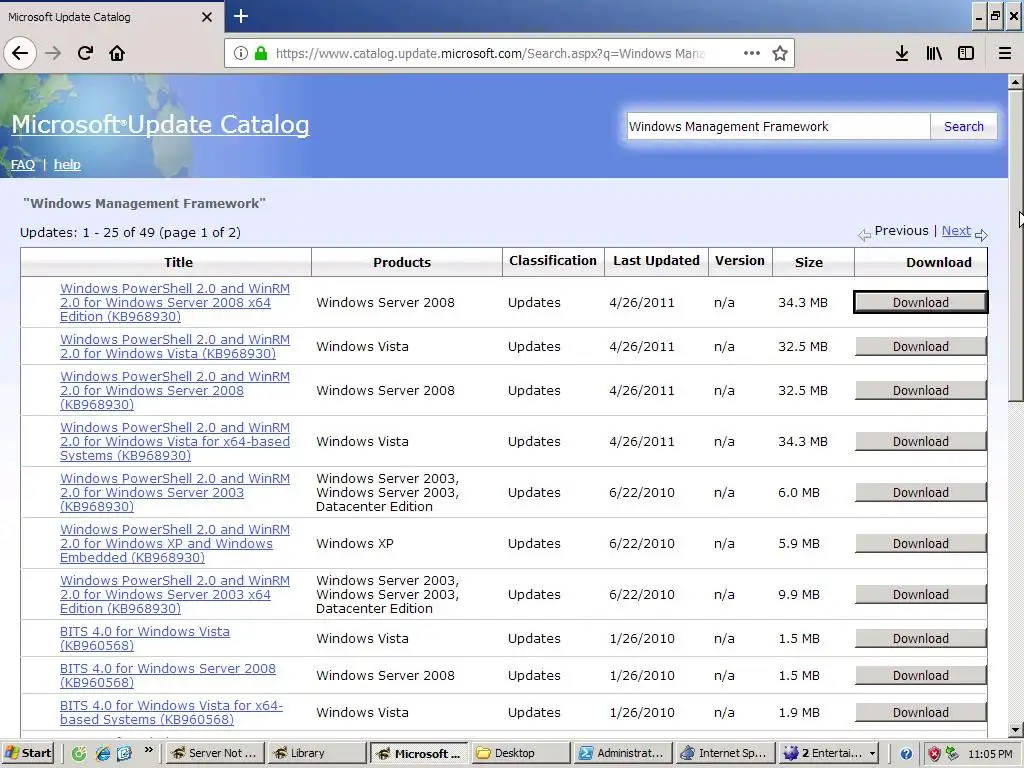Reload the page with the refresh icon
This screenshot has height=768, width=1024.
tap(85, 53)
